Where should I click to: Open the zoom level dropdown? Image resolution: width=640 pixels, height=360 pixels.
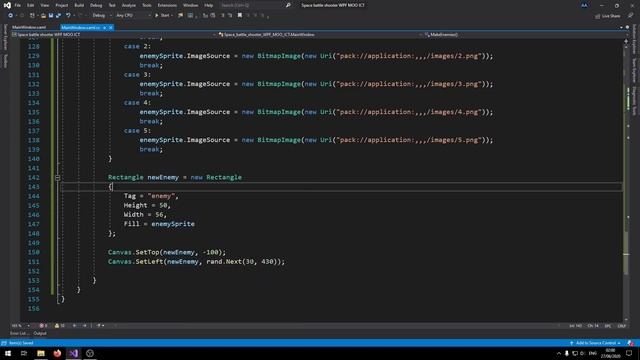pos(20,326)
